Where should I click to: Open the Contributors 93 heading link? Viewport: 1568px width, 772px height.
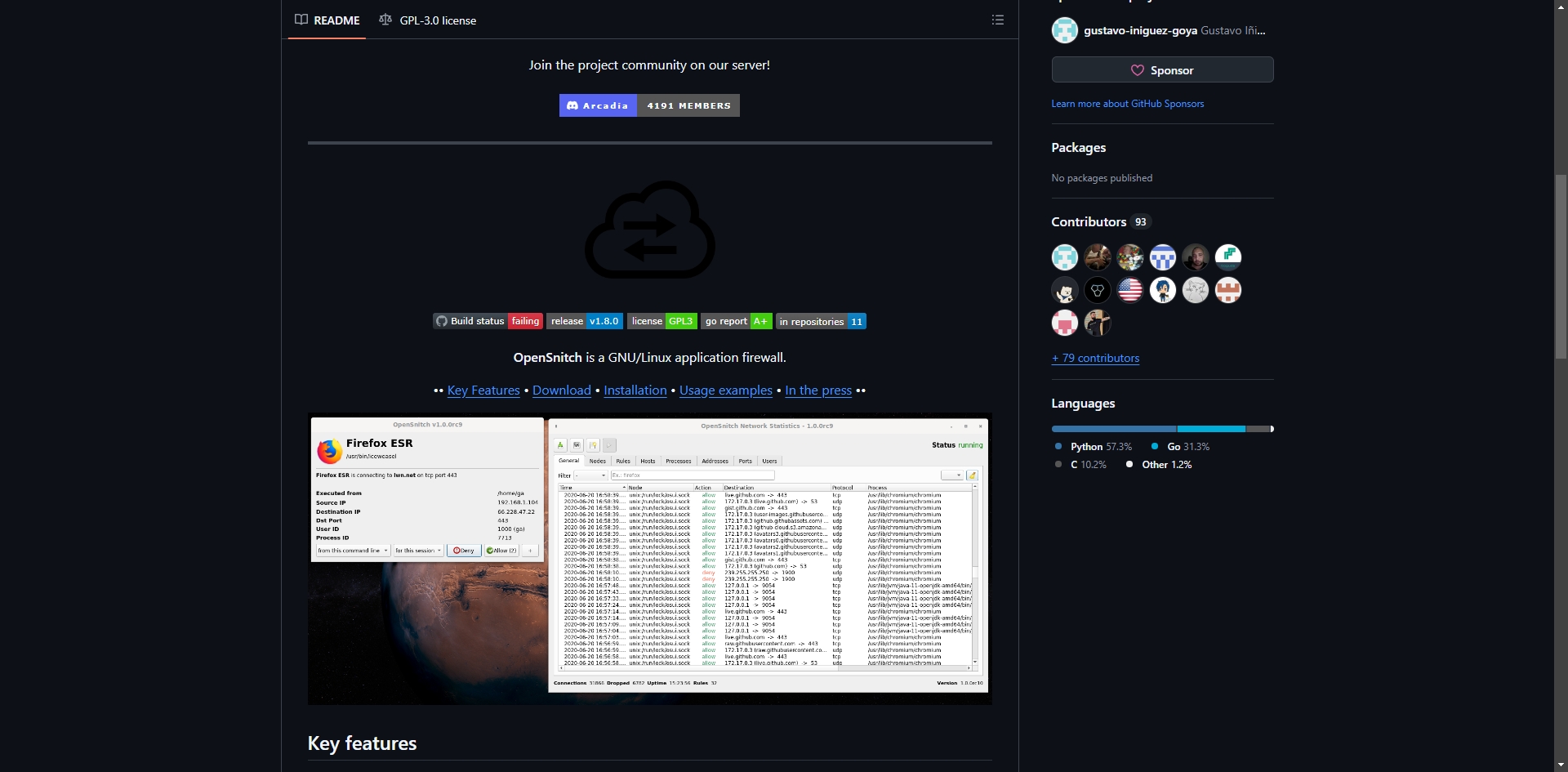pyautogui.click(x=1100, y=222)
